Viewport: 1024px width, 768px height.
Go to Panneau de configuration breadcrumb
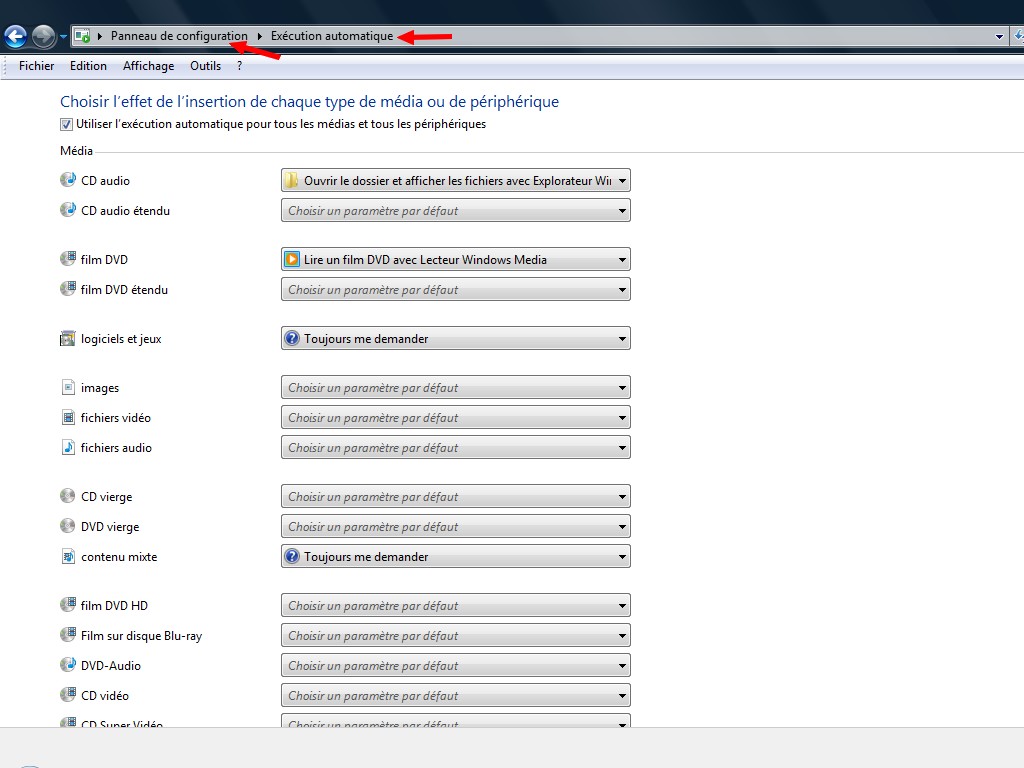(x=179, y=36)
